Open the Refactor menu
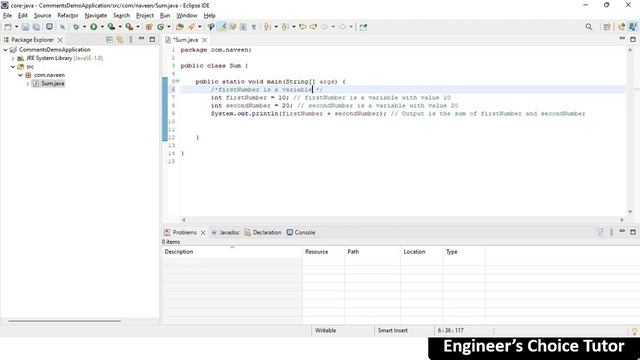 (68, 16)
